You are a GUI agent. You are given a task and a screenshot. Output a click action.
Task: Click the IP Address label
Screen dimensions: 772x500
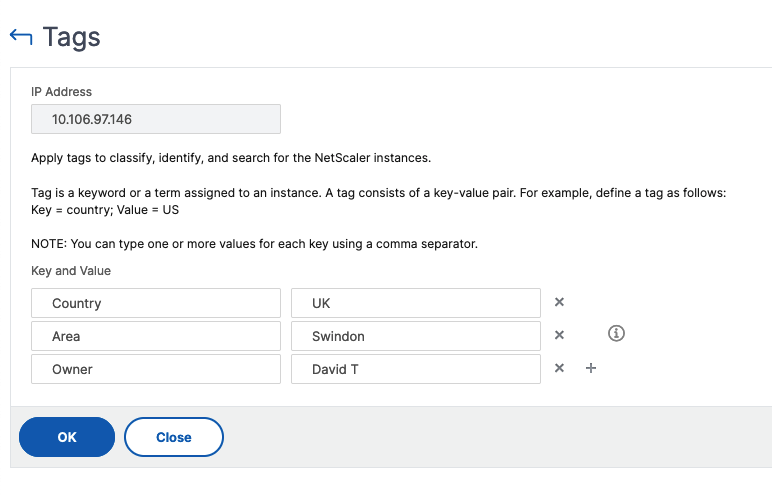(62, 92)
